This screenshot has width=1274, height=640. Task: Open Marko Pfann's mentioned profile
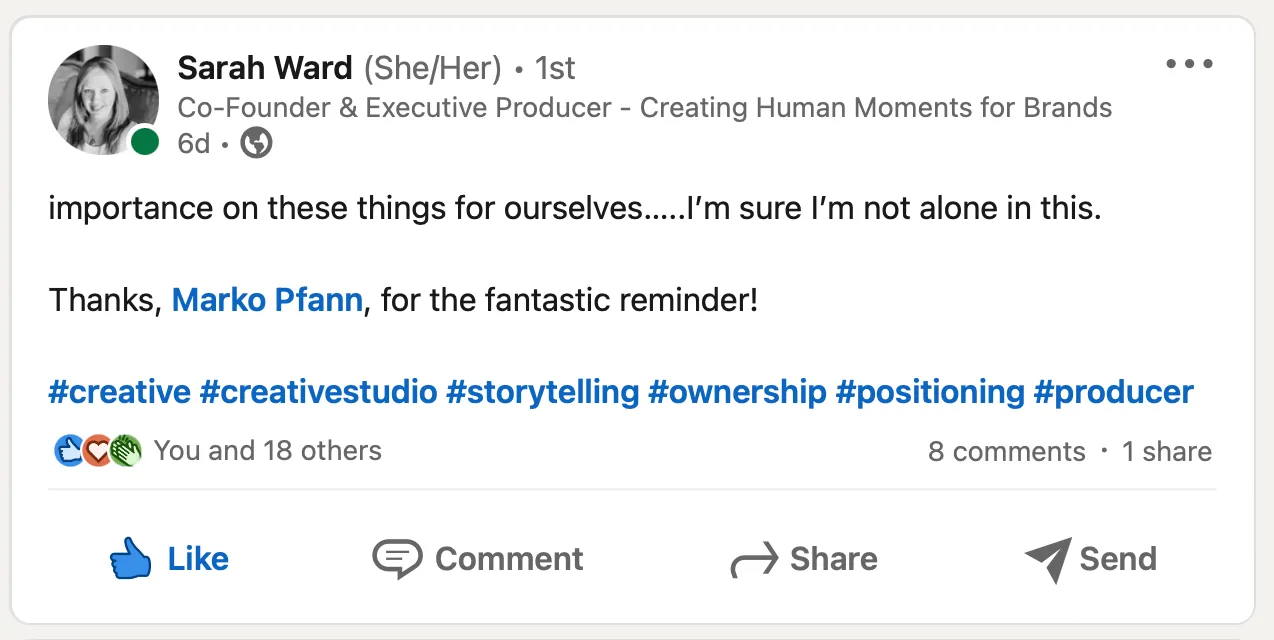coord(267,300)
